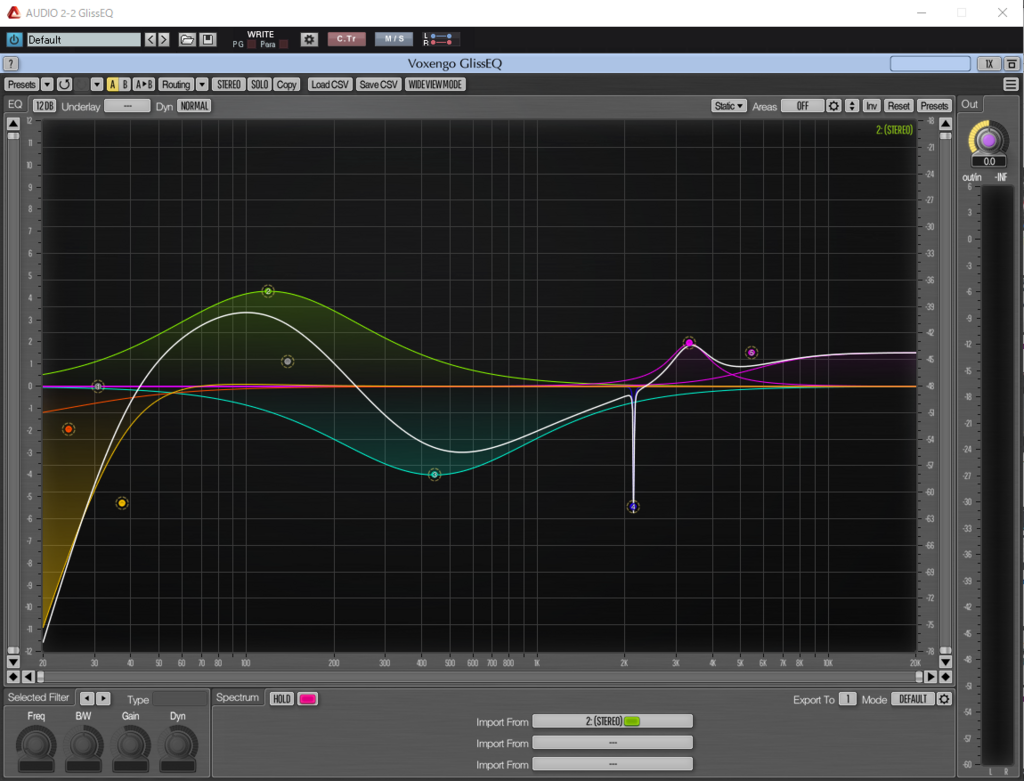Enable the WRITE Para checkbox
1024x781 pixels.
(x=283, y=44)
